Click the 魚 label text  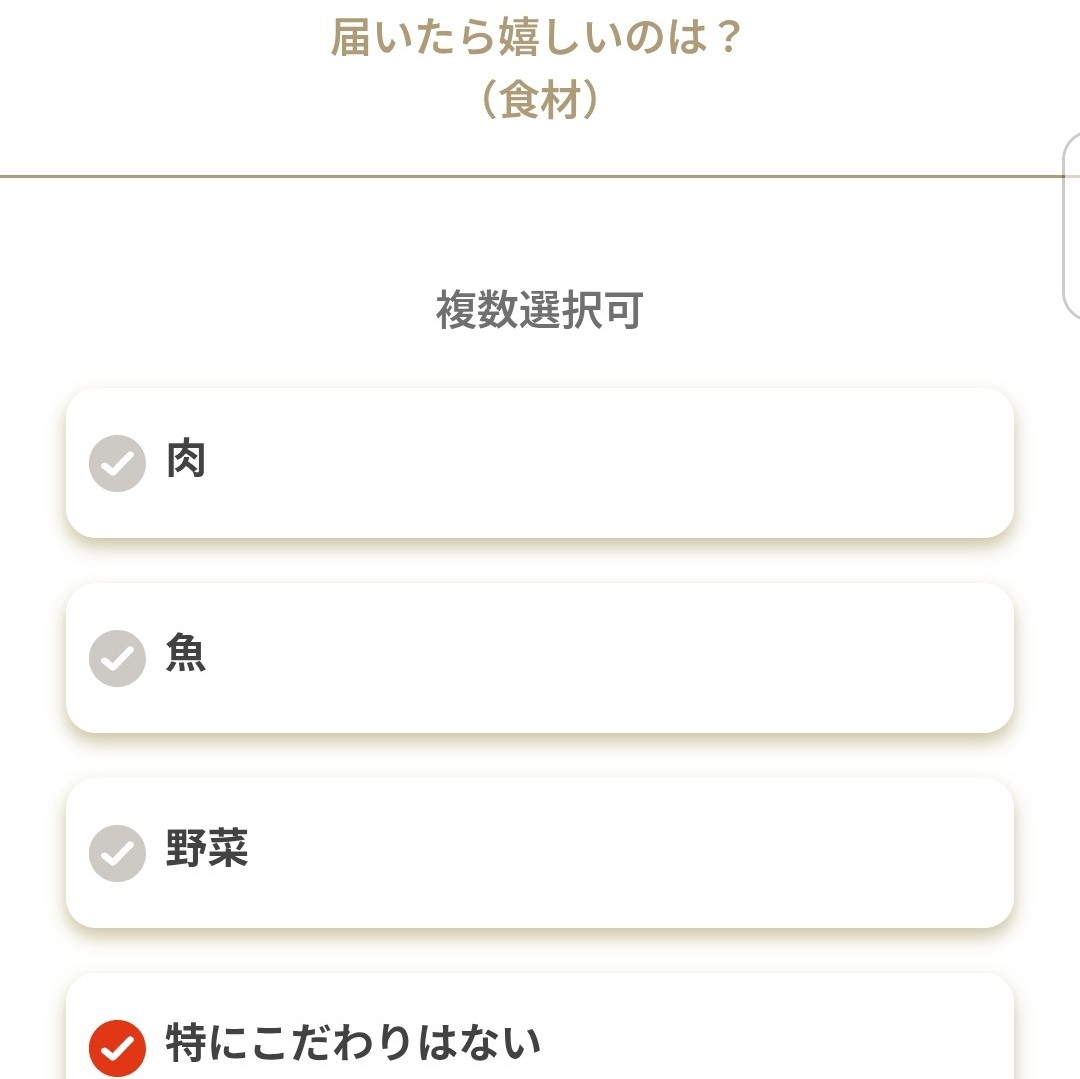[x=186, y=653]
